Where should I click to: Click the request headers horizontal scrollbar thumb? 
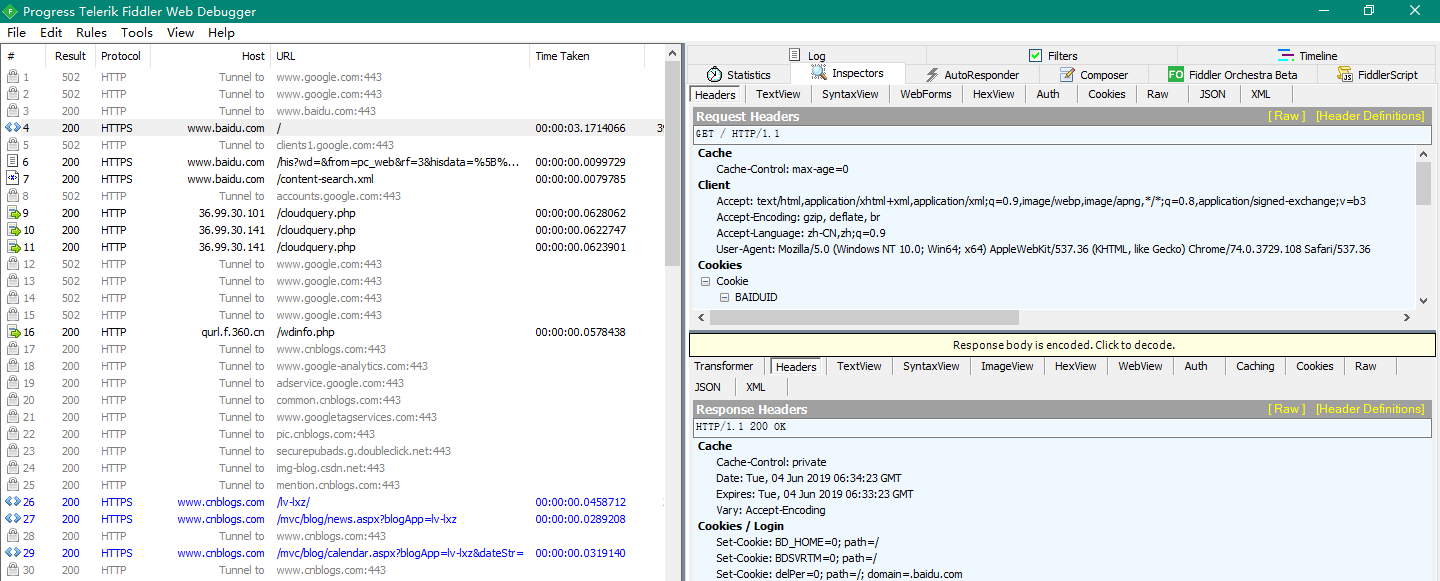pyautogui.click(x=864, y=317)
